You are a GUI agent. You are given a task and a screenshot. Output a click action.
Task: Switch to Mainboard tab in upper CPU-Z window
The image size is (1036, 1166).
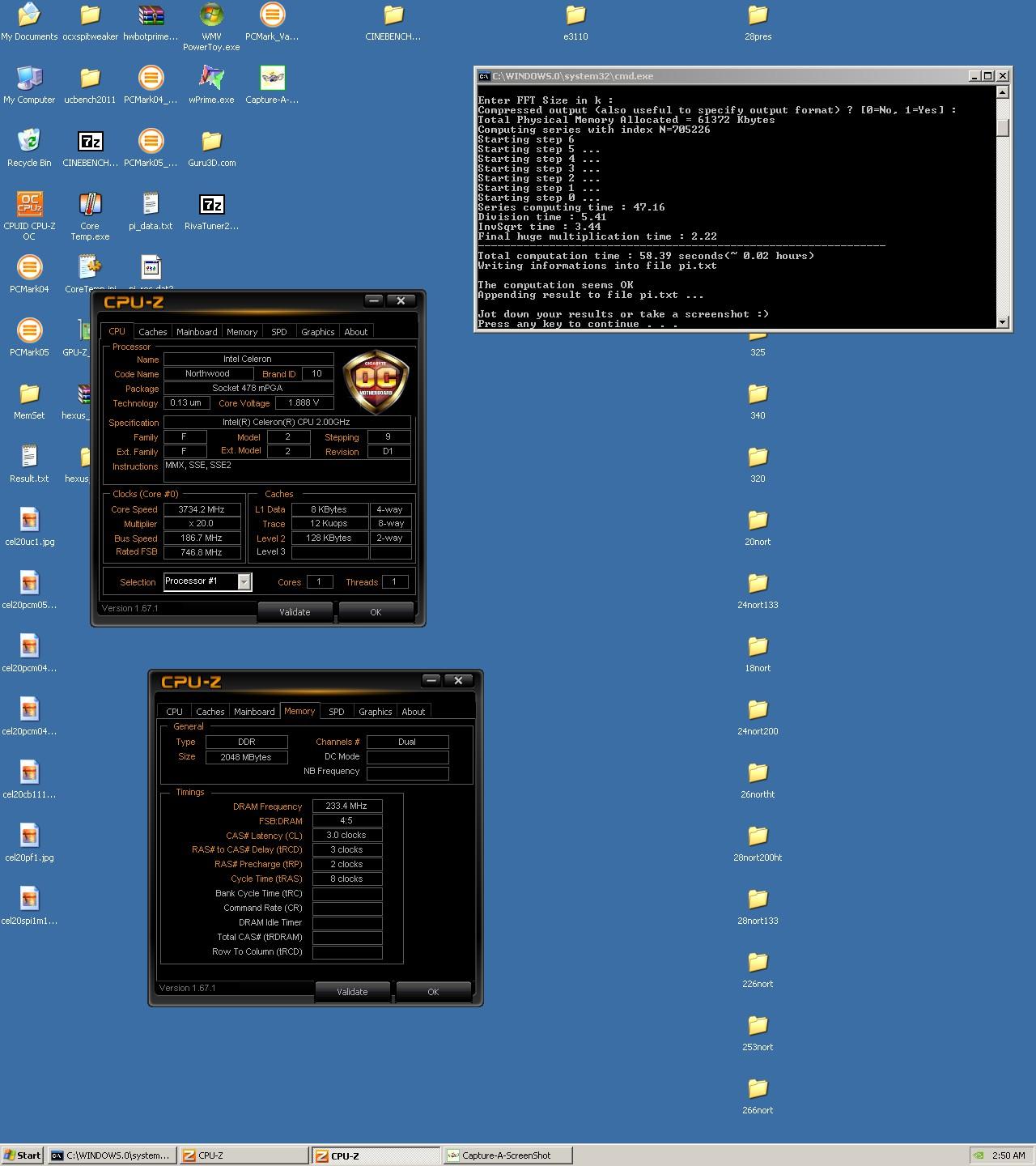(197, 332)
